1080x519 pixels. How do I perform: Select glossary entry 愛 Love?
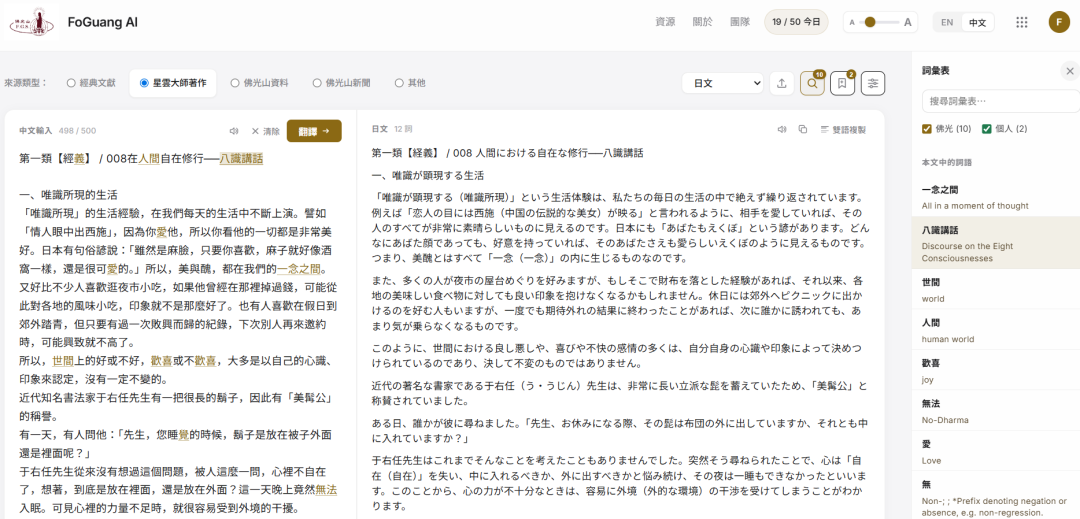[x=996, y=452]
